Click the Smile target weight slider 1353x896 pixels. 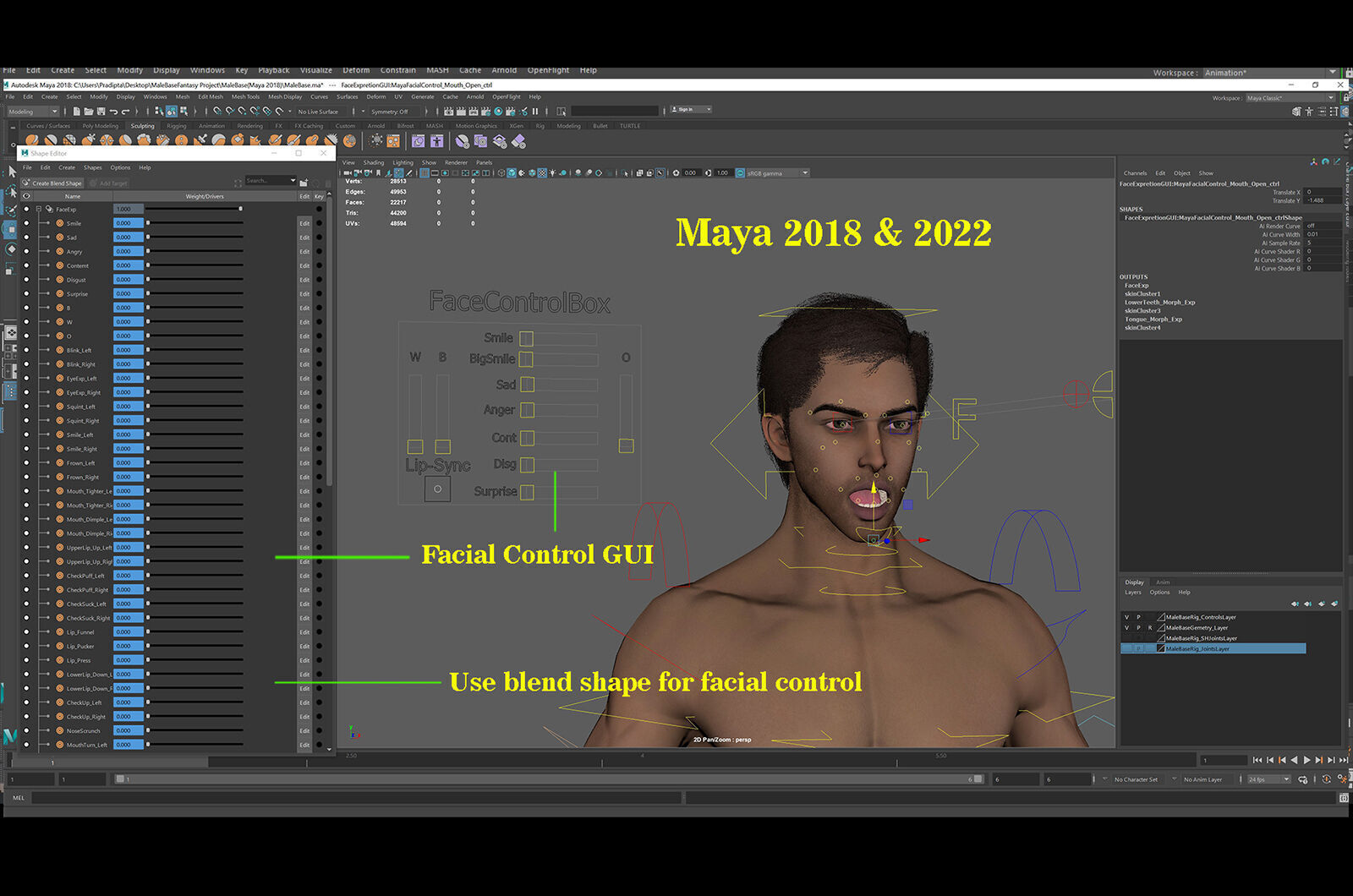[x=194, y=223]
